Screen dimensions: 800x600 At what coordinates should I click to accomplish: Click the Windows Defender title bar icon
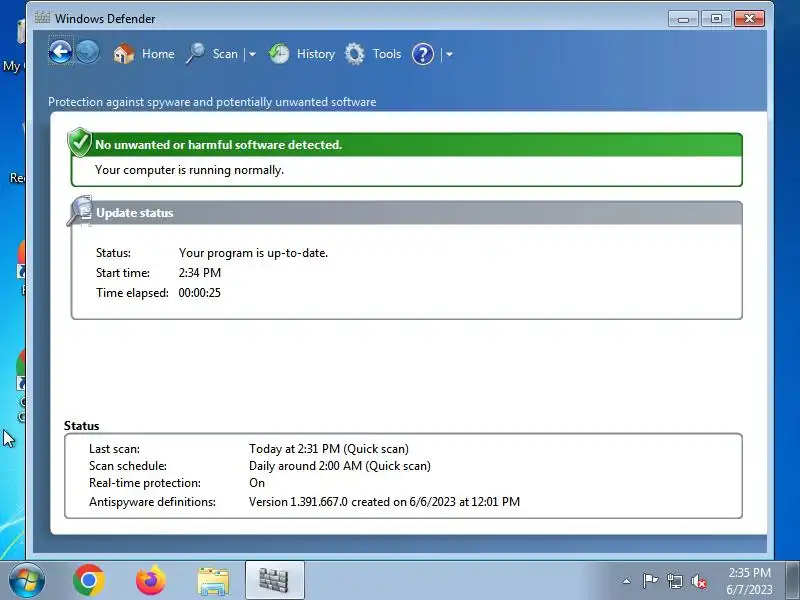pos(42,18)
